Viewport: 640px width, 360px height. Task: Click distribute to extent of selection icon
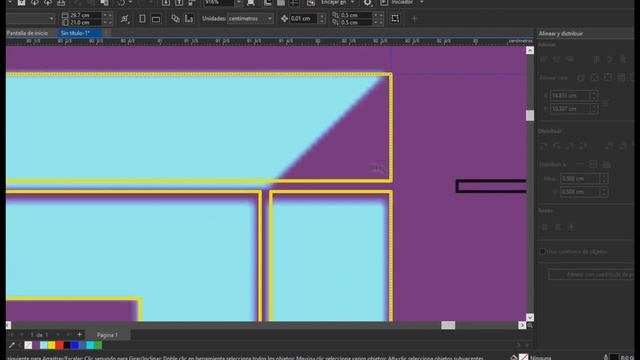click(x=580, y=164)
